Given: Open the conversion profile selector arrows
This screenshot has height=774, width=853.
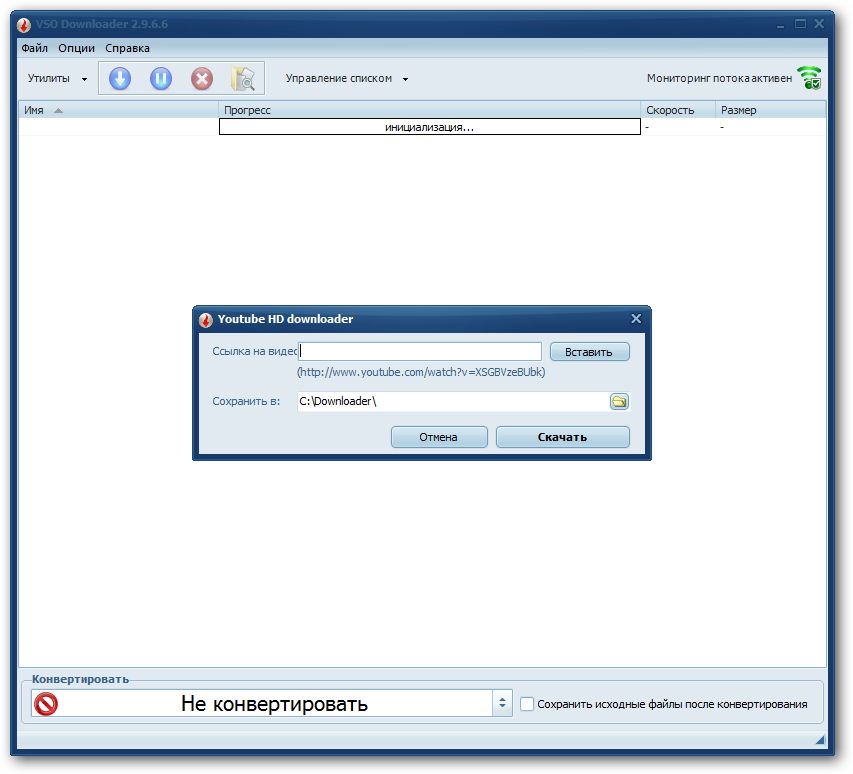Looking at the screenshot, I should point(502,703).
